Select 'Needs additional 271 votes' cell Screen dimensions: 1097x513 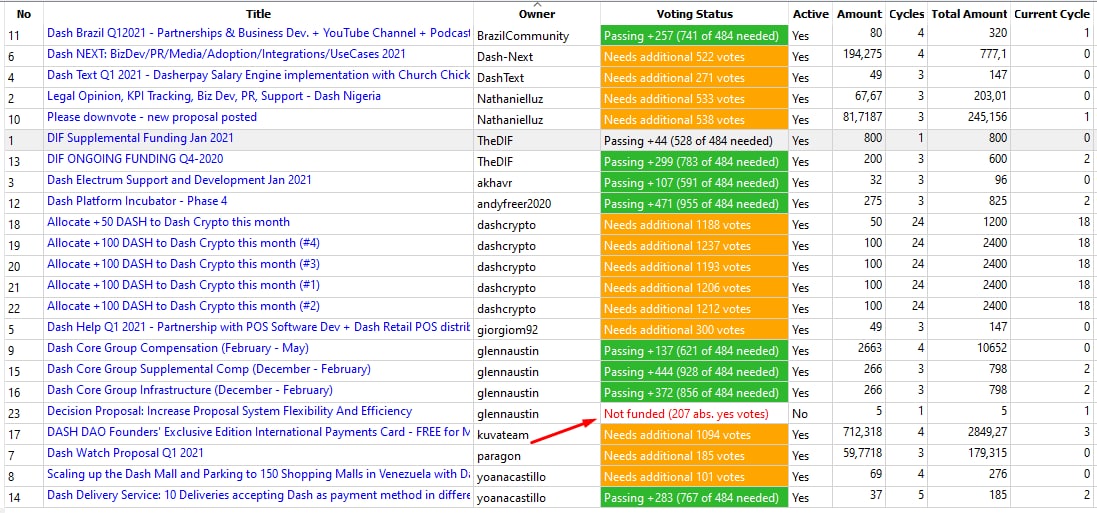click(694, 78)
